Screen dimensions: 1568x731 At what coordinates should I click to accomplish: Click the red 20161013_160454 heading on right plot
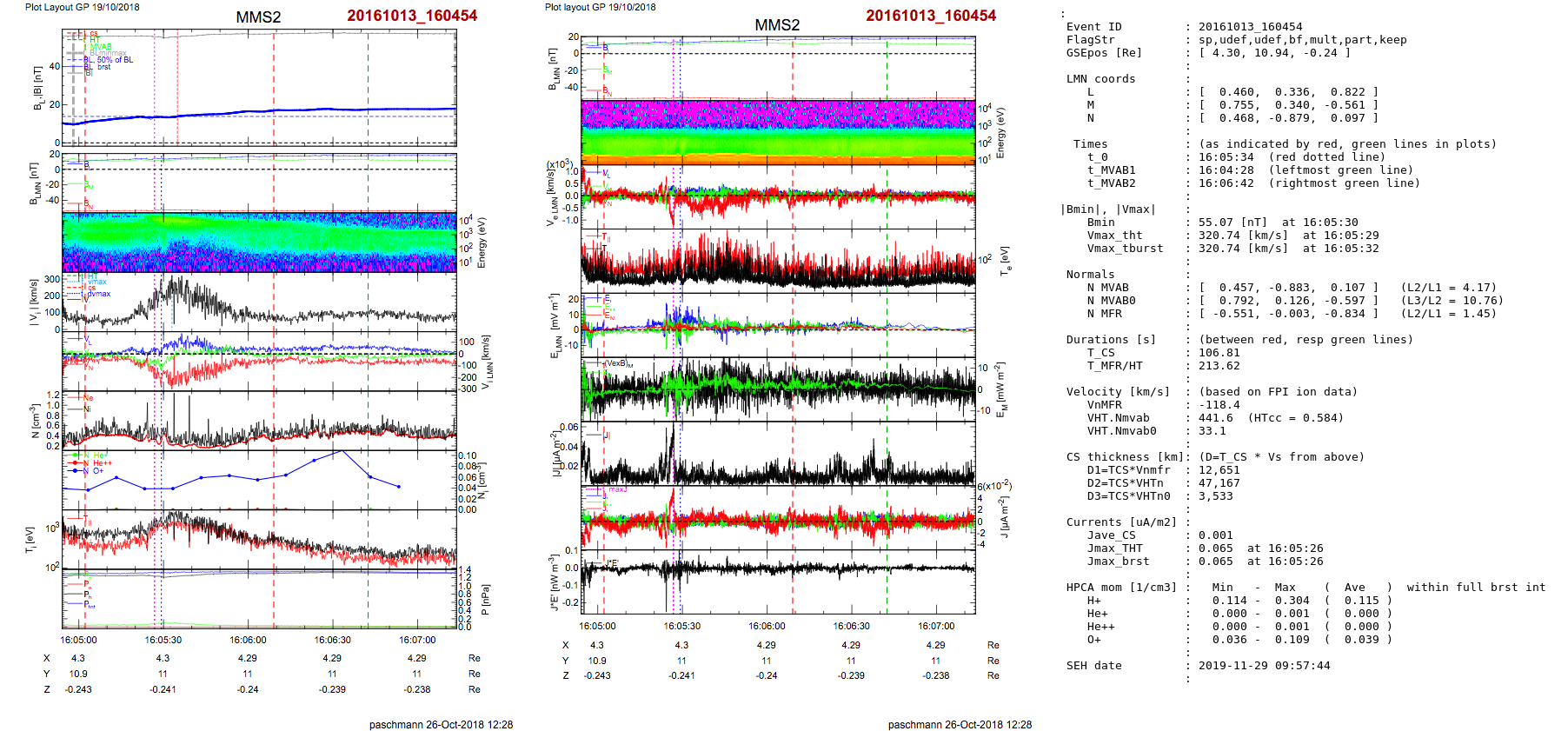[930, 16]
